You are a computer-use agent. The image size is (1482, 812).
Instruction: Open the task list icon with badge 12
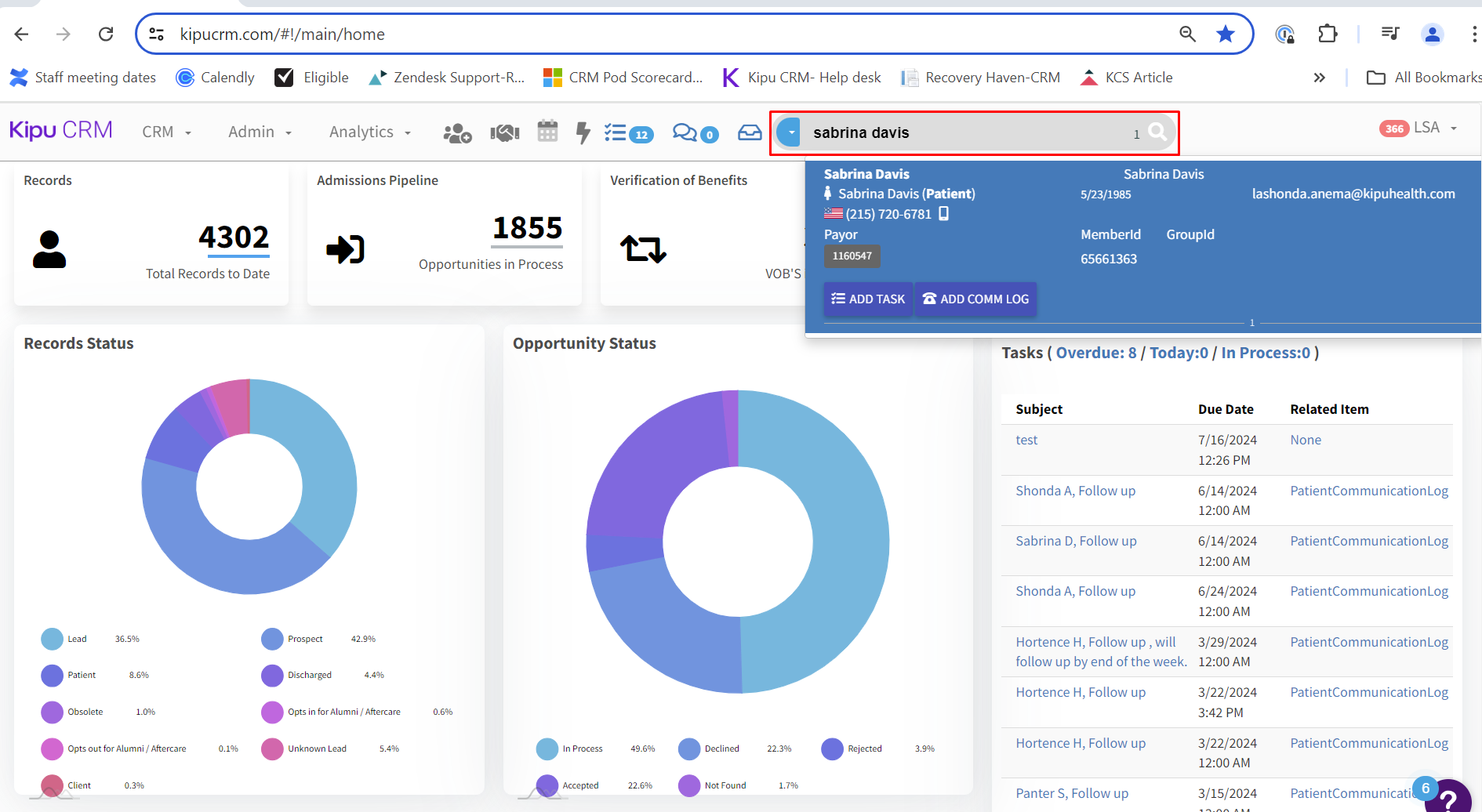pyautogui.click(x=627, y=133)
